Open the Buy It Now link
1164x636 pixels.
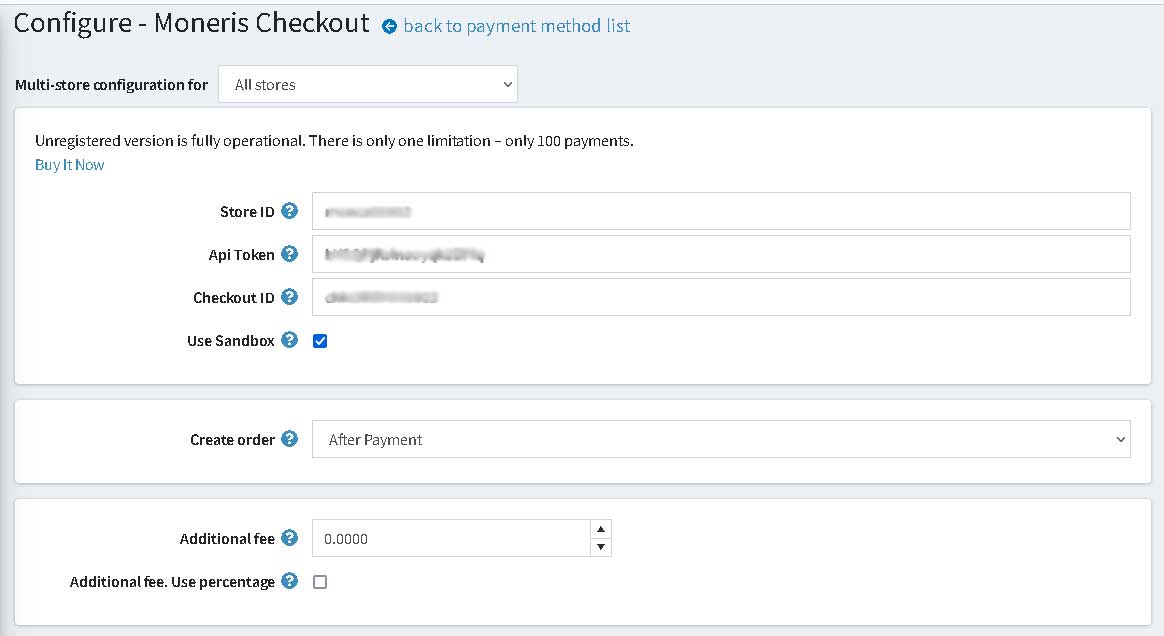pos(70,165)
